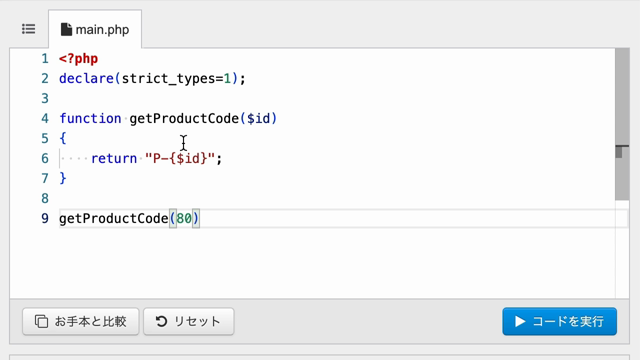The height and width of the screenshot is (360, 640).
Task: Click the リセット button
Action: (189, 322)
